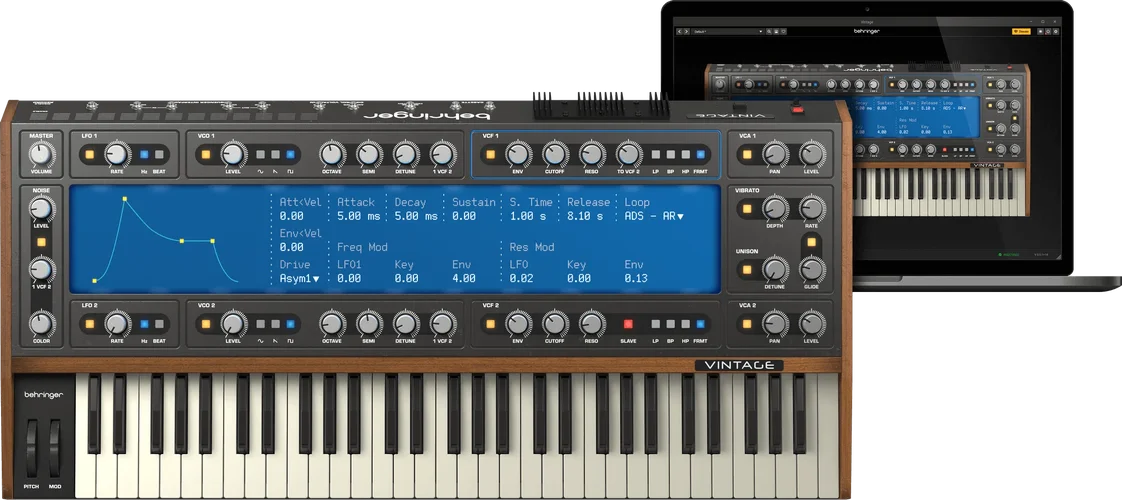
Task: Click the Glide knob
Action: [x=811, y=270]
